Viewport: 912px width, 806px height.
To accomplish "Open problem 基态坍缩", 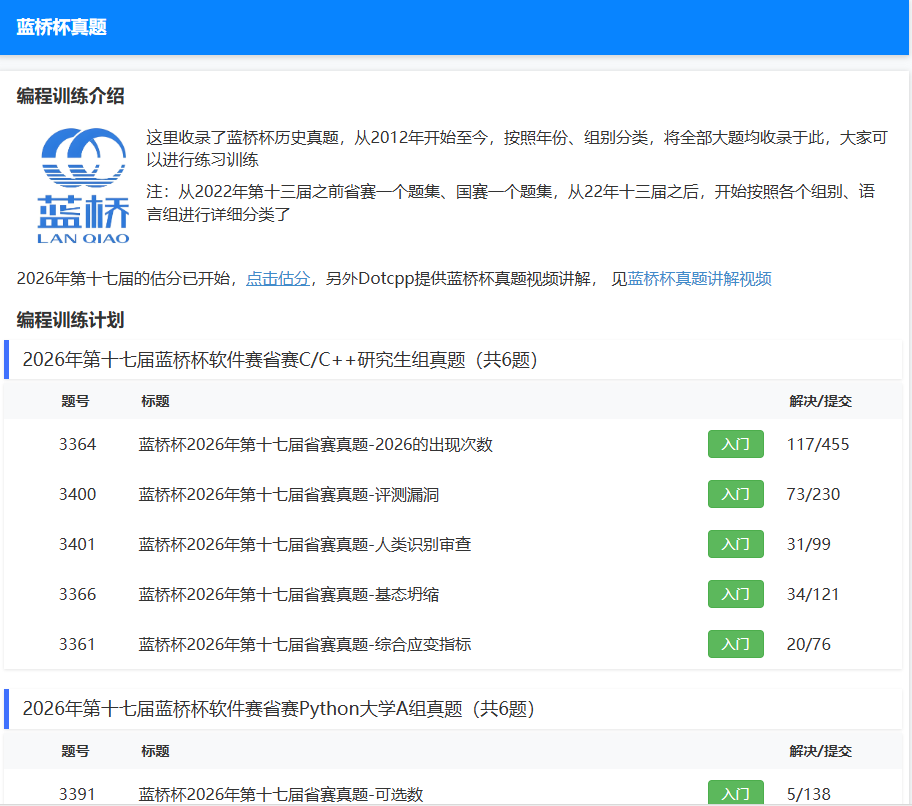I will click(x=288, y=594).
